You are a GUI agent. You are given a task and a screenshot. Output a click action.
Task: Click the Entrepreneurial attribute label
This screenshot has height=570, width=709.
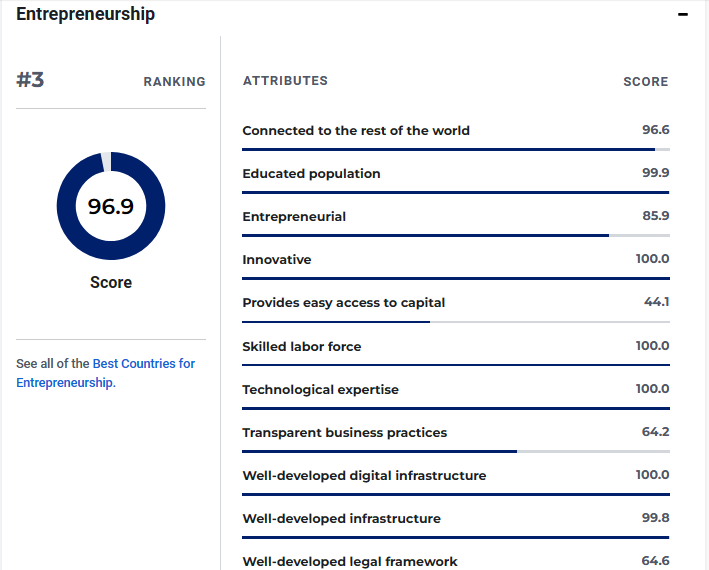pos(294,216)
